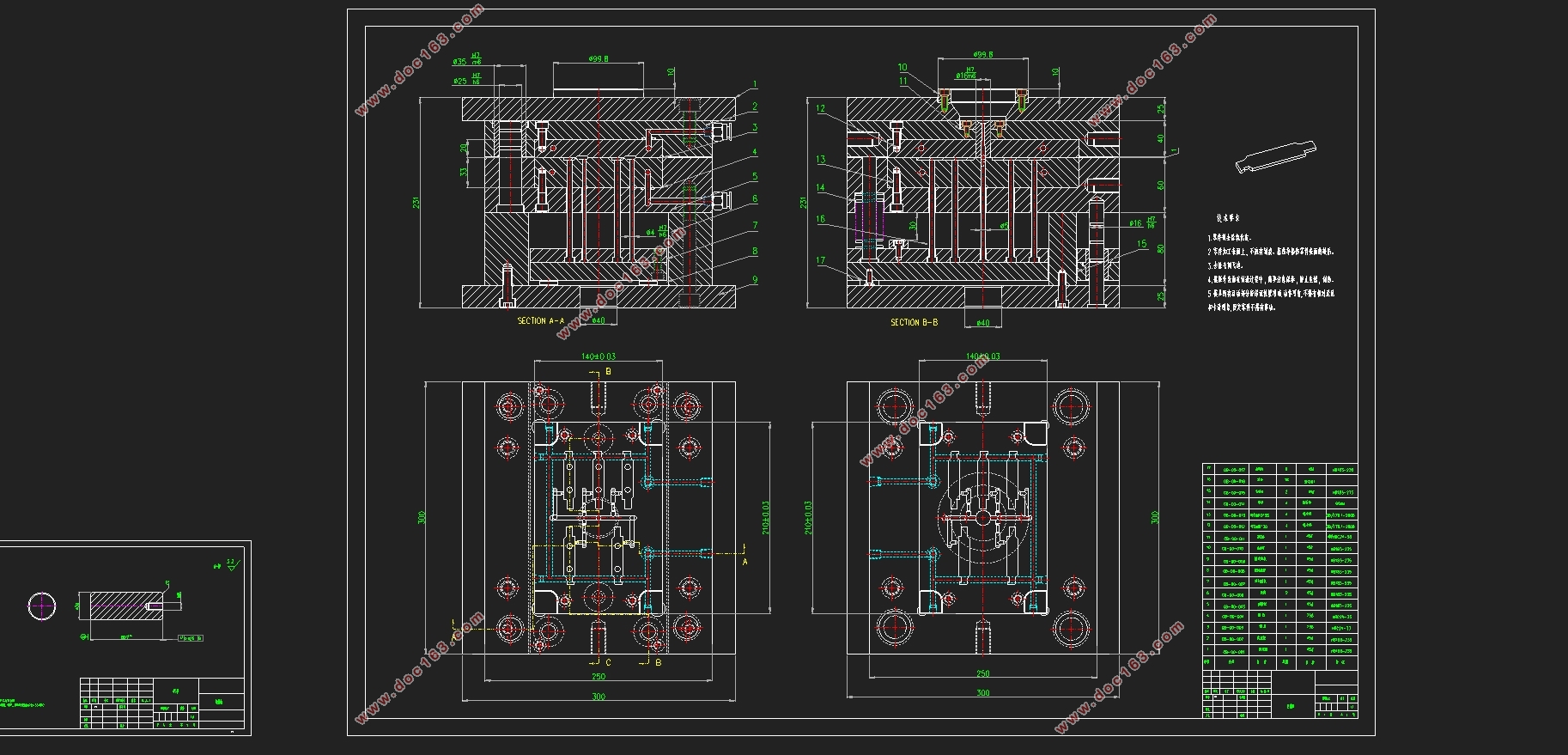Select the isometric part sketch at top right
Screen dimensions: 1568x755
coord(1275,155)
